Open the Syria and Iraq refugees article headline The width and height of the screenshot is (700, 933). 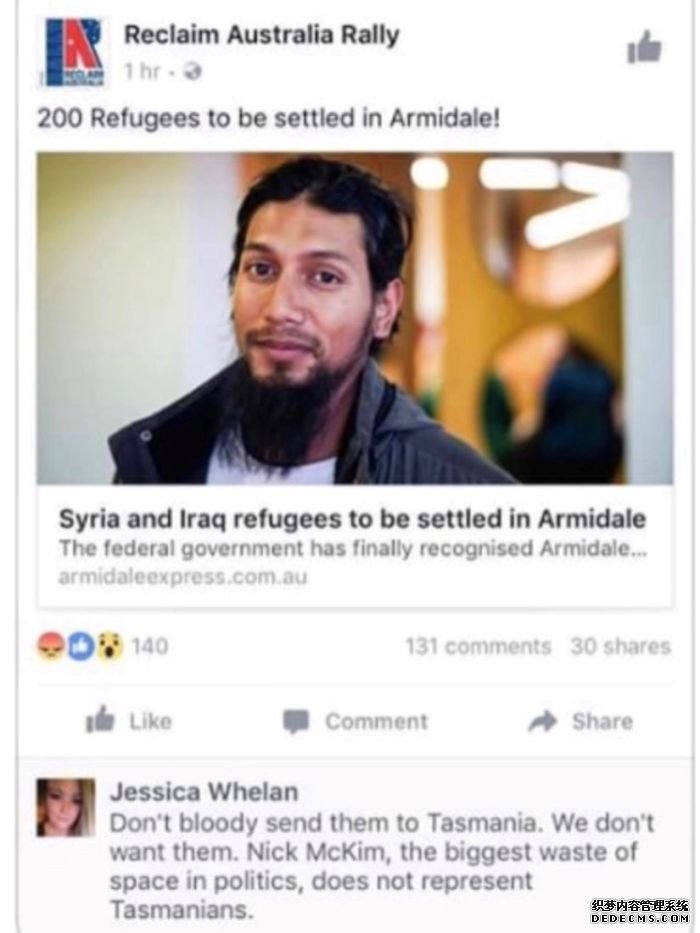352,519
